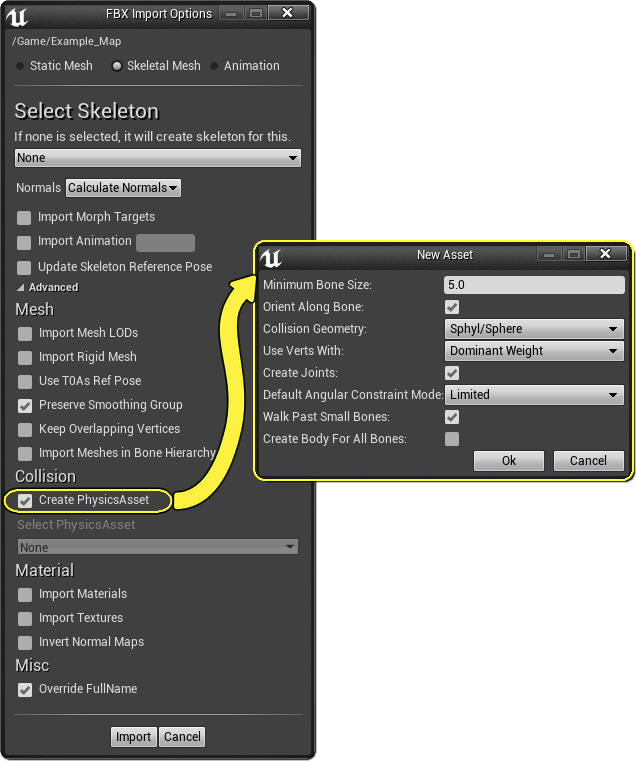Image resolution: width=636 pixels, height=761 pixels.
Task: Click the Import button
Action: 134,737
